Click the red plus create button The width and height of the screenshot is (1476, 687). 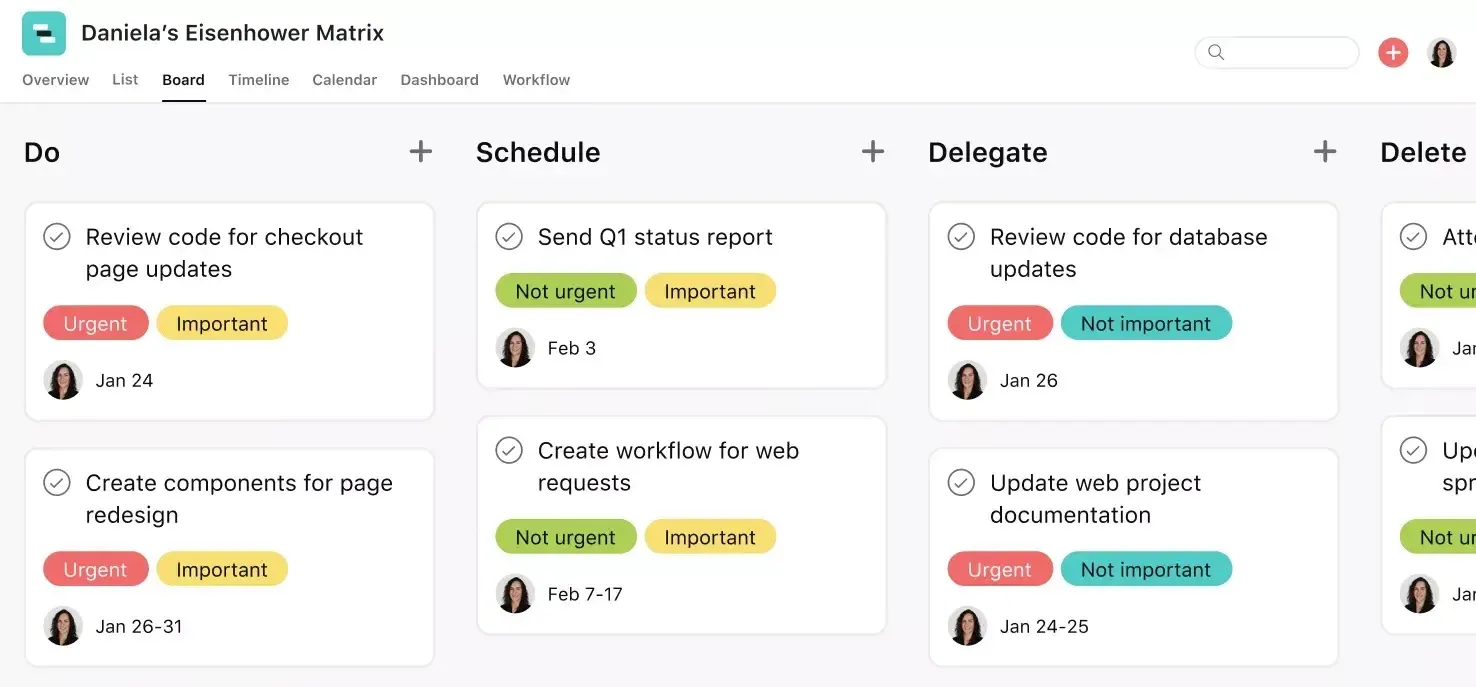[x=1393, y=52]
